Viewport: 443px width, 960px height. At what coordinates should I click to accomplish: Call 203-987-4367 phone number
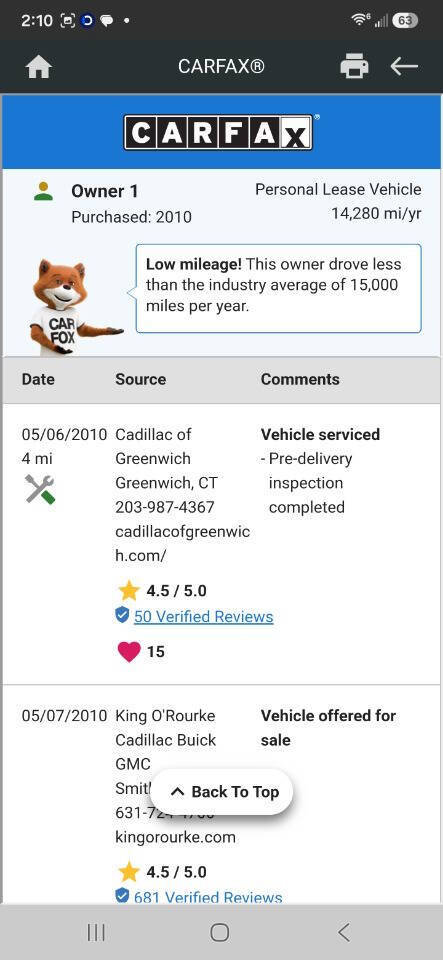(x=165, y=508)
